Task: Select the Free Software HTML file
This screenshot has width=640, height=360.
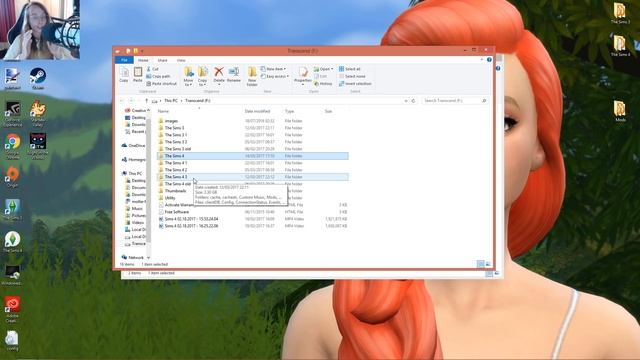Action: [x=173, y=212]
